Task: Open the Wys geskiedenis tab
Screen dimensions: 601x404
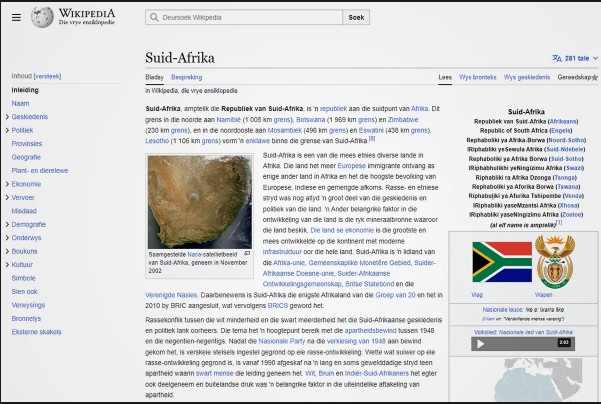Action: [x=525, y=77]
